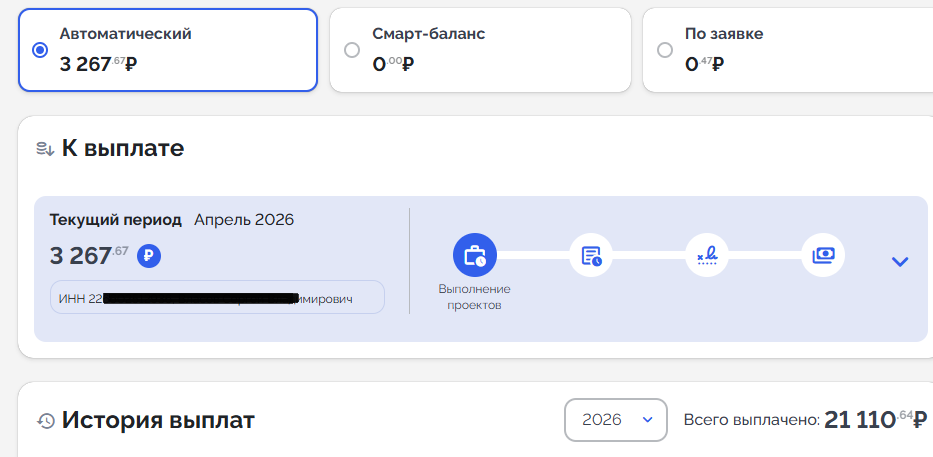Select the По заявке radio button
Screen dimensions: 933x457
point(665,50)
